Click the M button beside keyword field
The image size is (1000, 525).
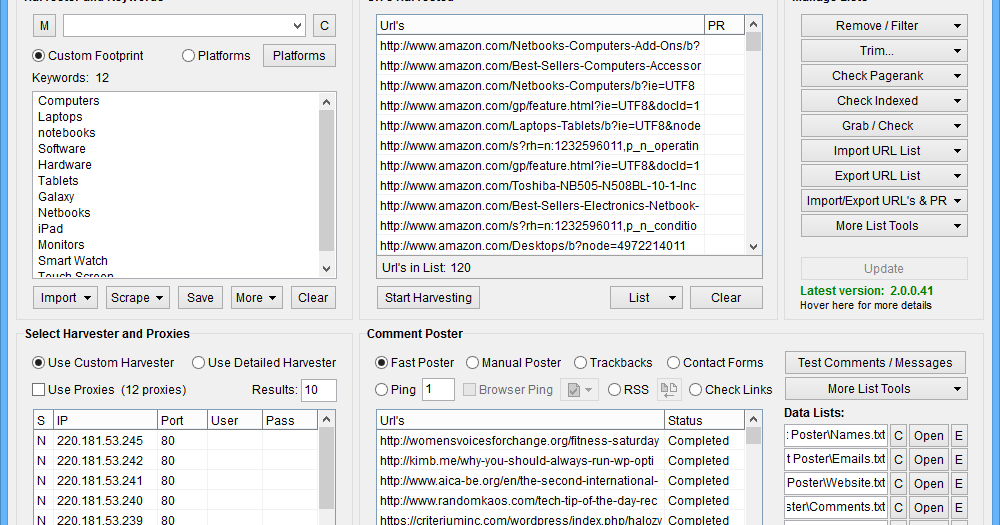(44, 26)
